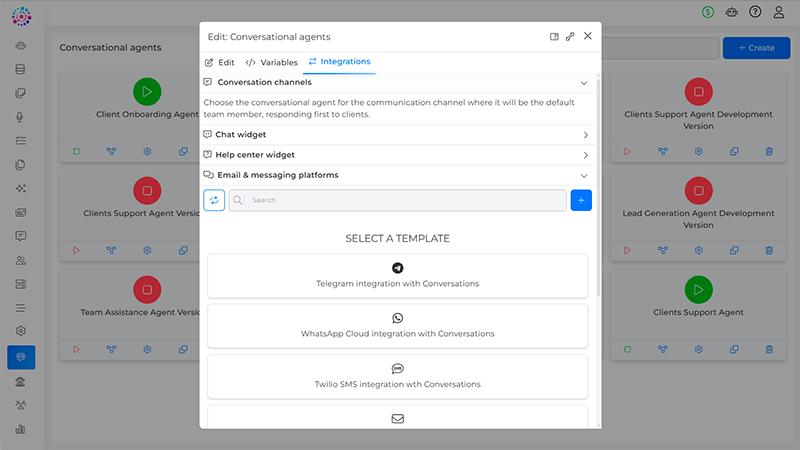The image size is (800, 450).
Task: Click the blue plus add integration button
Action: 581,200
